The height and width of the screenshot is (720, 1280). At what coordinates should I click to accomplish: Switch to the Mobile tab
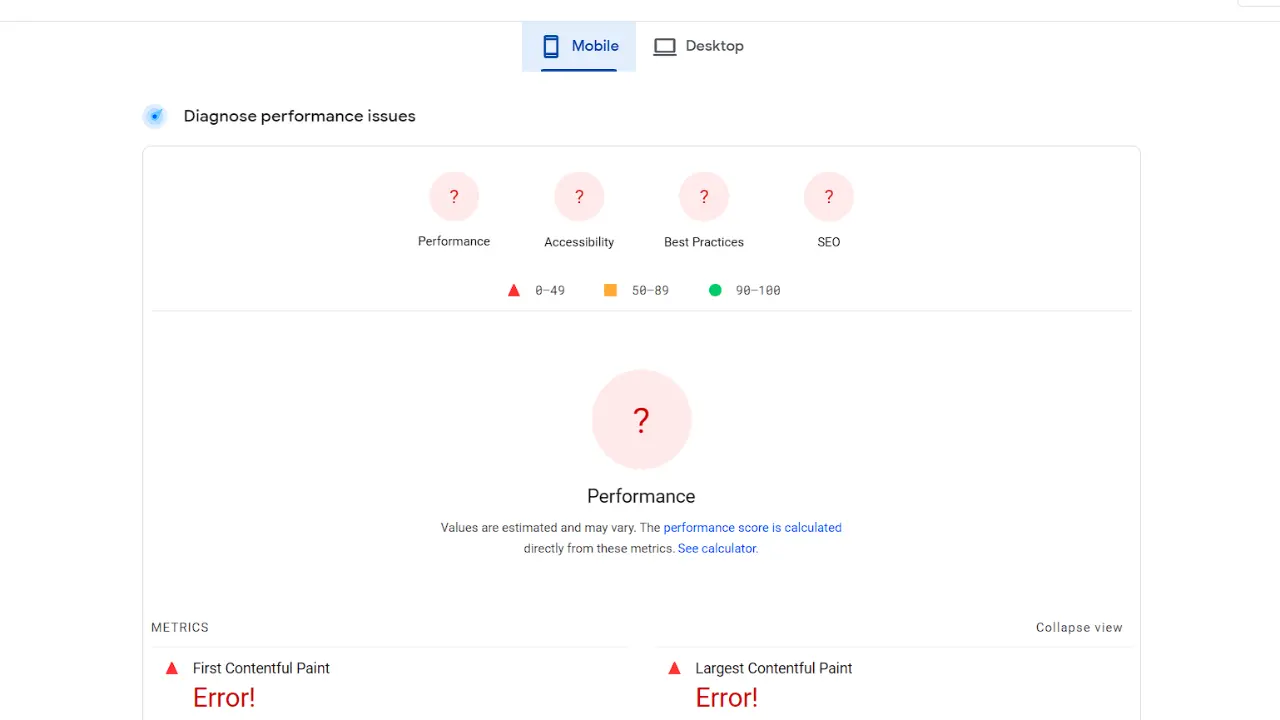[x=579, y=46]
